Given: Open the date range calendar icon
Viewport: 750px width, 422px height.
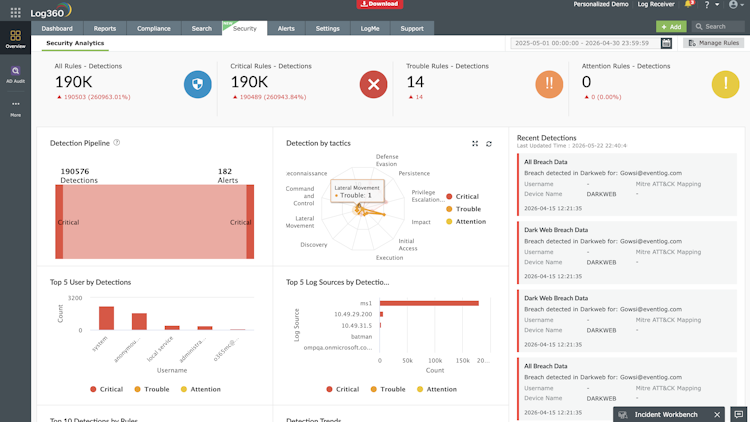Looking at the screenshot, I should 666,43.
